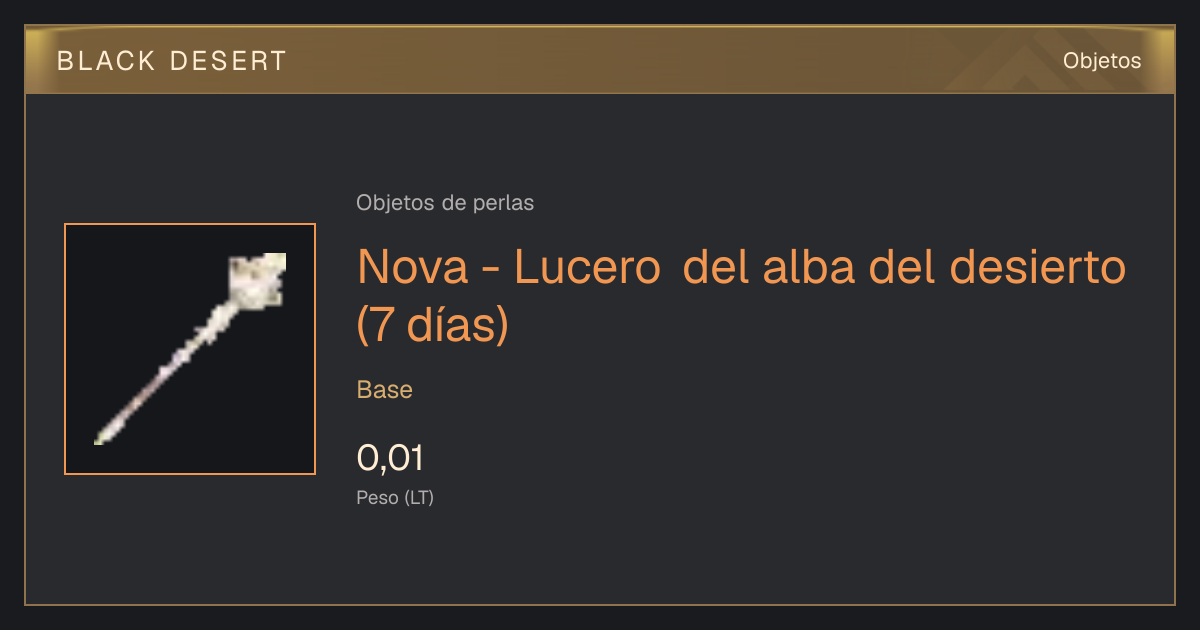Screen dimensions: 1200x630
Task: Click the 0,01 weight value
Action: tap(391, 458)
